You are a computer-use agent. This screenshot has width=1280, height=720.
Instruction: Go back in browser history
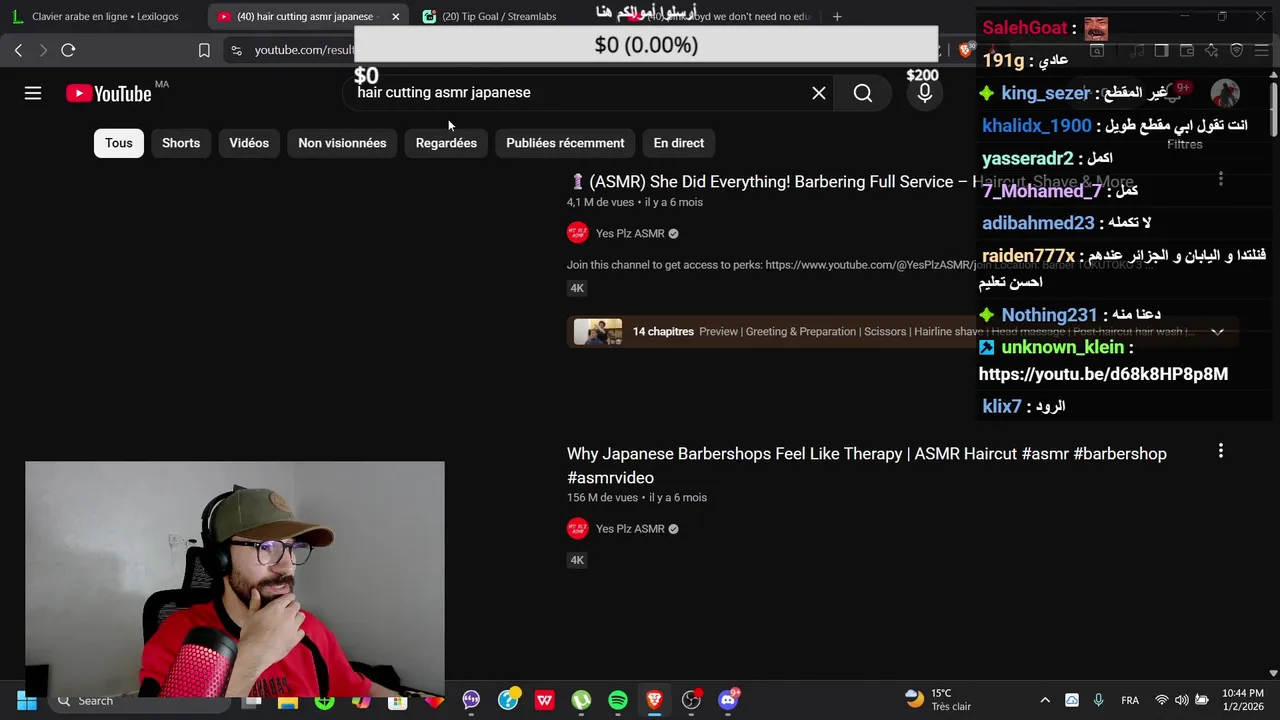point(18,50)
